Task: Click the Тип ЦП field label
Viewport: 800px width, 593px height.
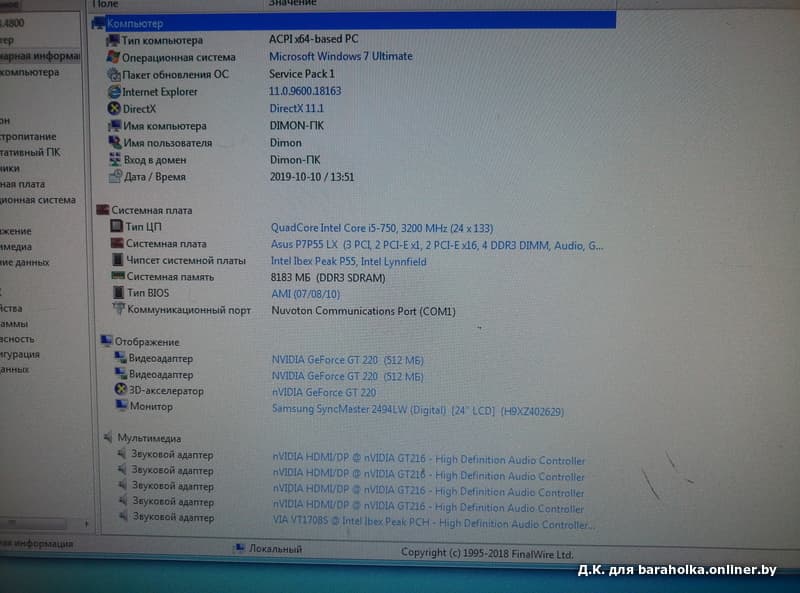Action: [x=143, y=226]
